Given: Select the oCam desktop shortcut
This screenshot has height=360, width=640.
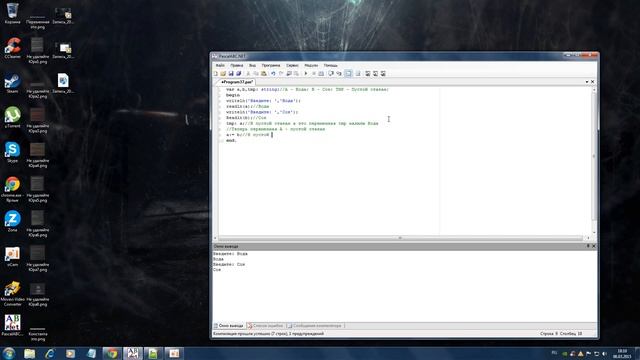Looking at the screenshot, I should 12,256.
